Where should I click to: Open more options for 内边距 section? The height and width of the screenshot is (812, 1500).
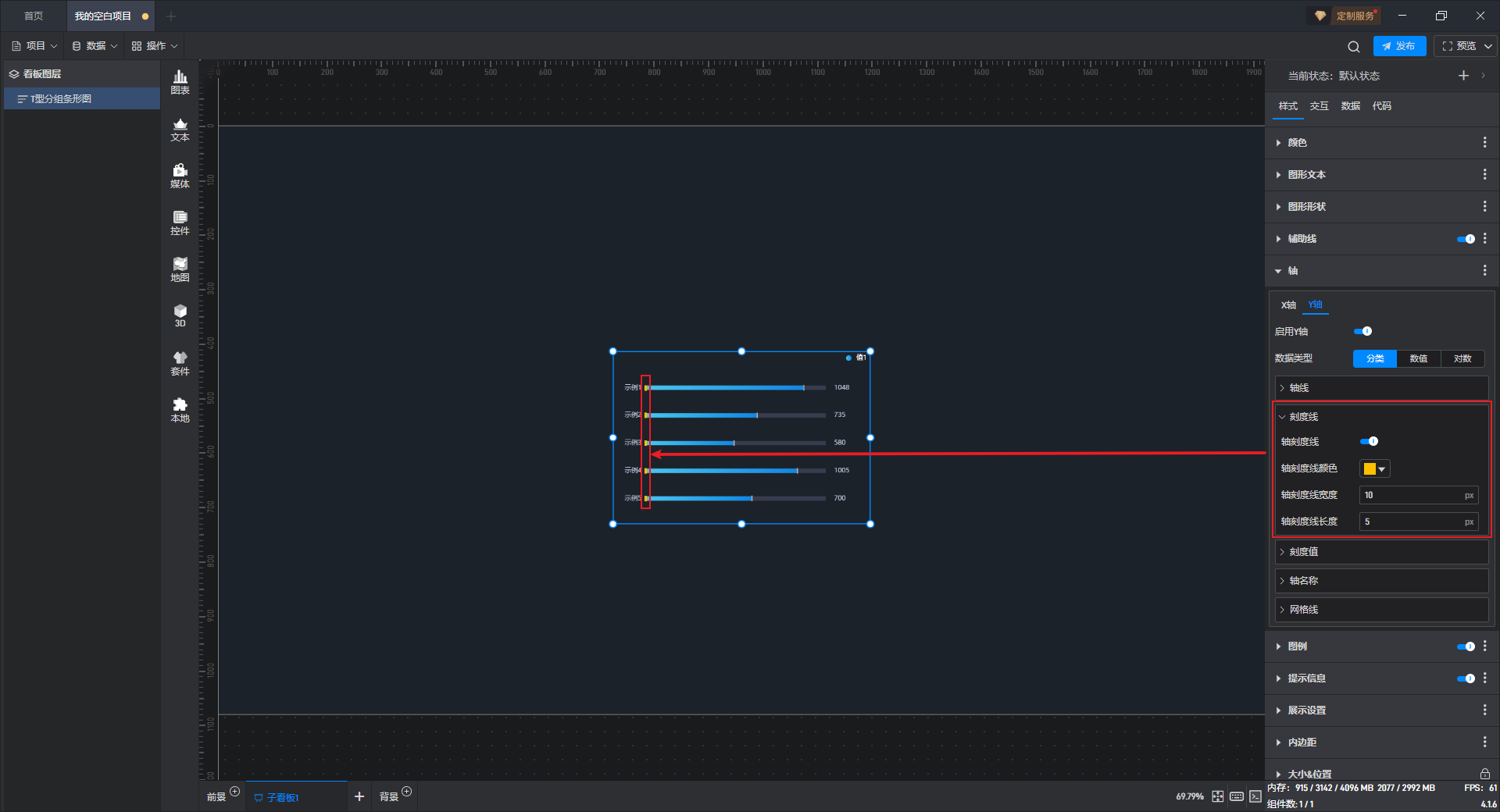(1484, 743)
